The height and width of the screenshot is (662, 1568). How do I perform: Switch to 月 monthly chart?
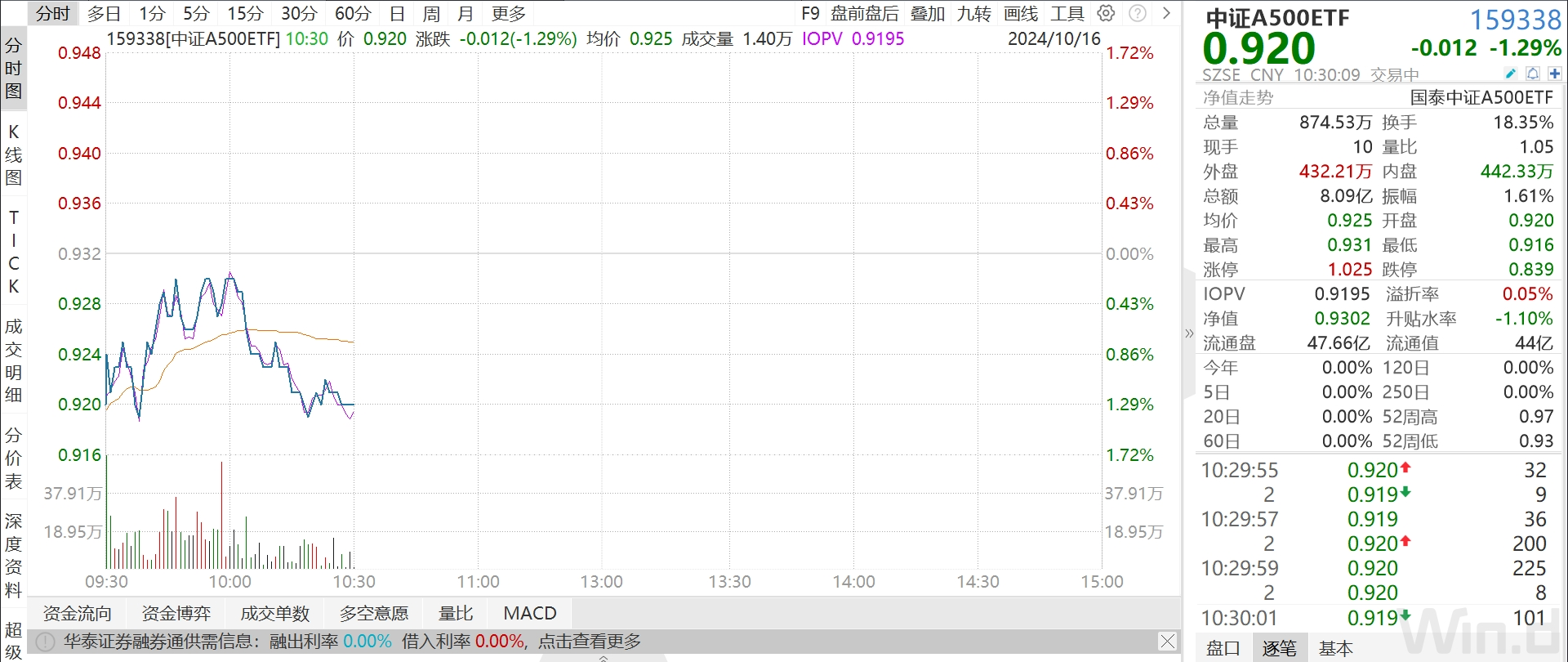pyautogui.click(x=465, y=13)
